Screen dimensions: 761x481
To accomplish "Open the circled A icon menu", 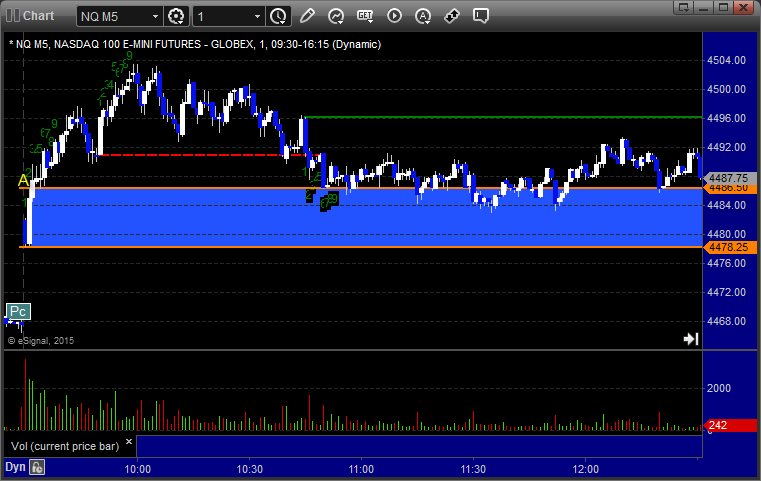I will (423, 16).
